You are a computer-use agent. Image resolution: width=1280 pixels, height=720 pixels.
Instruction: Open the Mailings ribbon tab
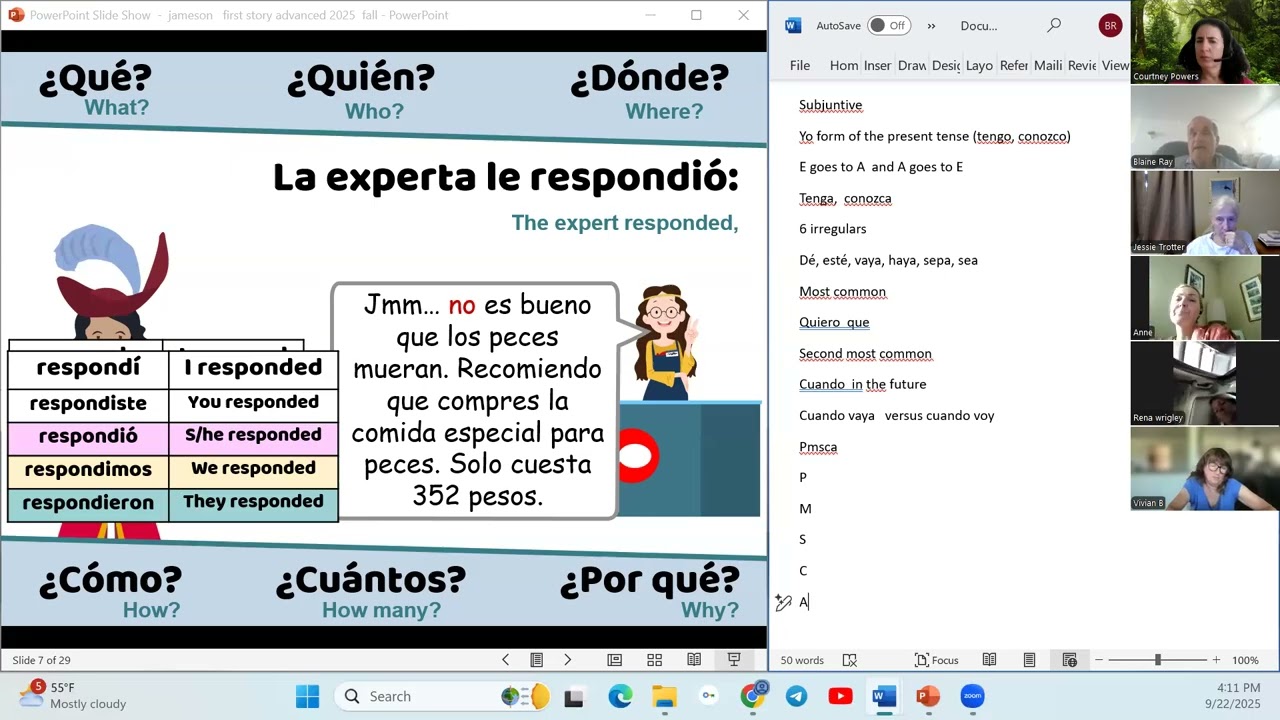[1048, 65]
